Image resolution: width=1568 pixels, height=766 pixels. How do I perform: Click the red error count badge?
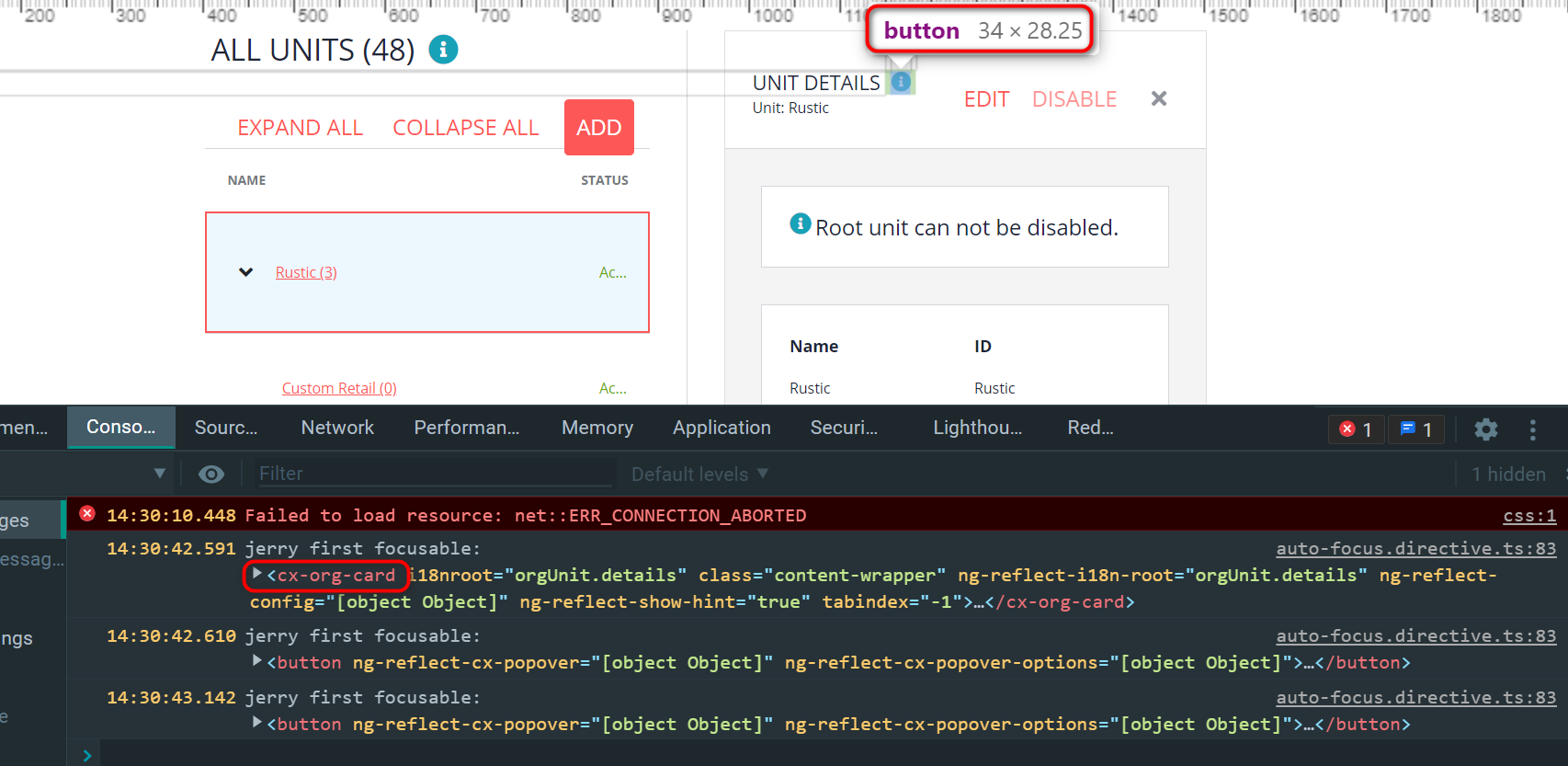[1356, 429]
